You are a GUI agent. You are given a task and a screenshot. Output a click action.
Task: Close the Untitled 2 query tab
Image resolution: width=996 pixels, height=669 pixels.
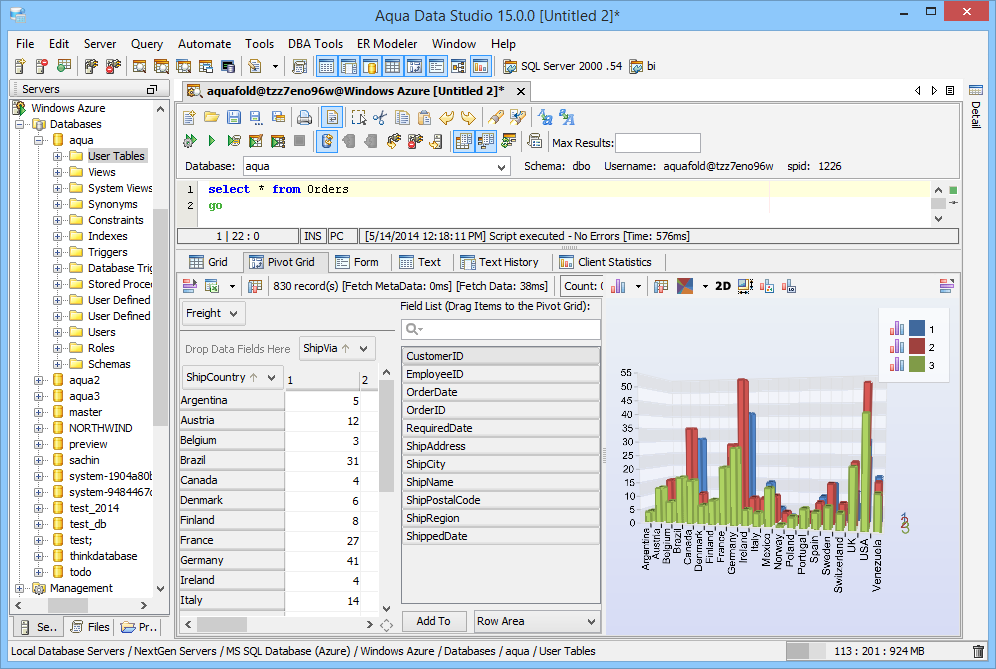(x=521, y=91)
